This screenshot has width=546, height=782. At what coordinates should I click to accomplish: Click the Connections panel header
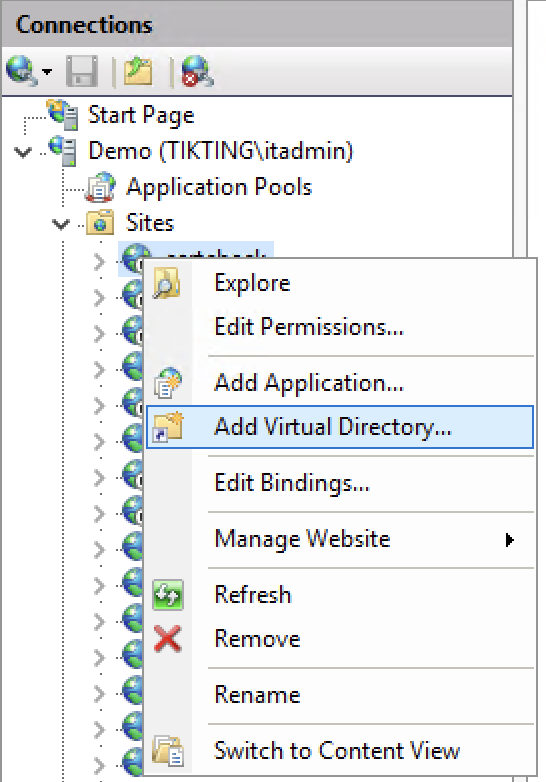click(257, 24)
